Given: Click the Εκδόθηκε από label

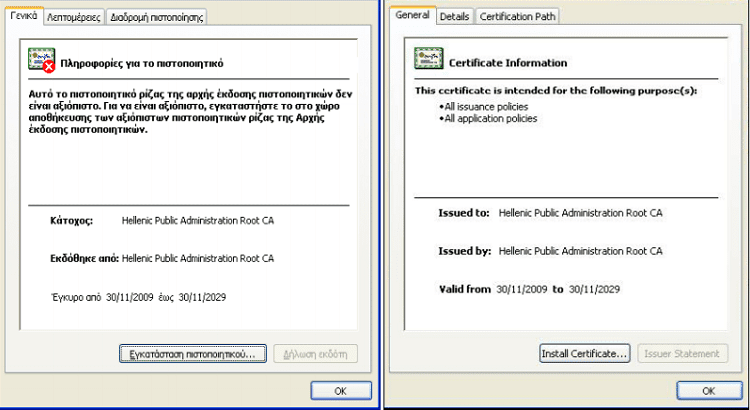Looking at the screenshot, I should pos(84,258).
